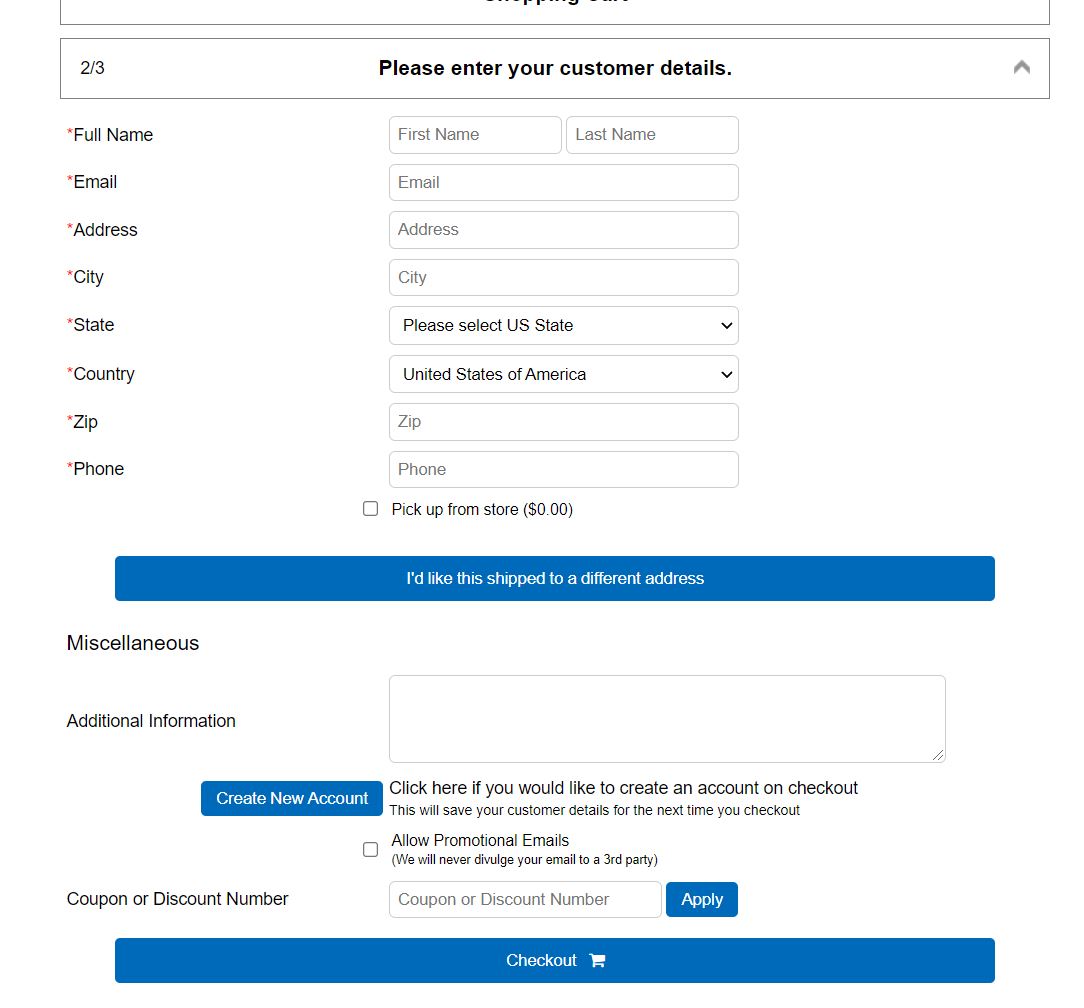Check the Pick up from store checkbox
The image size is (1084, 1008).
pos(371,509)
